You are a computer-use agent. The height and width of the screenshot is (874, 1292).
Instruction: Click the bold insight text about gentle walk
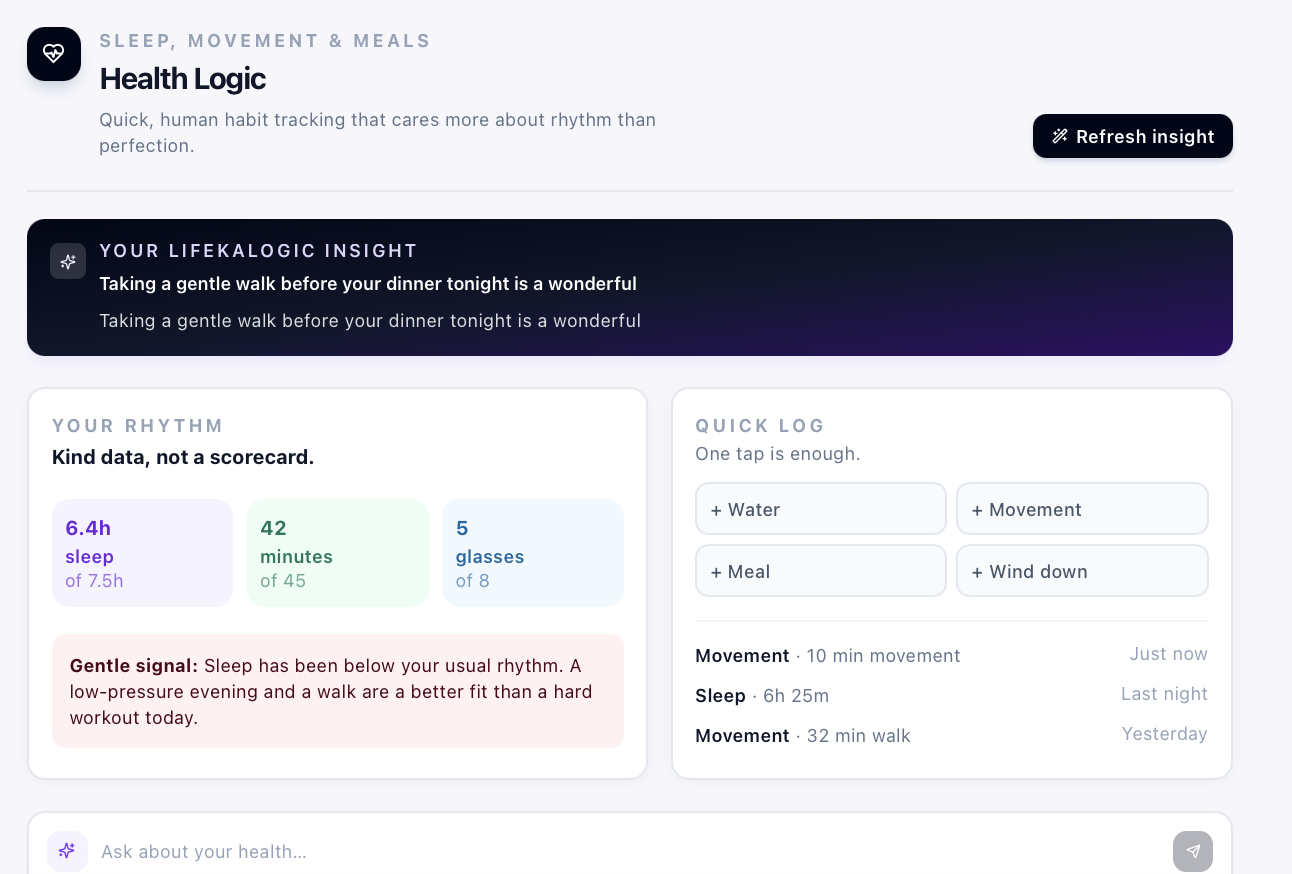368,284
